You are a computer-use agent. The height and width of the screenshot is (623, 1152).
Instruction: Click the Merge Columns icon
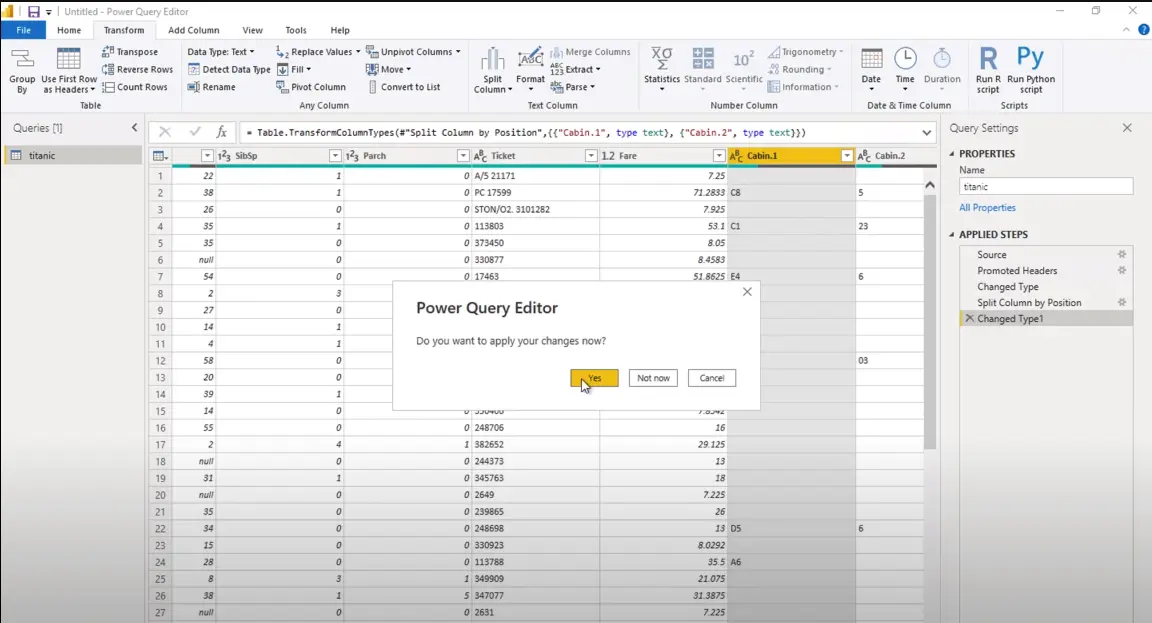click(x=556, y=51)
